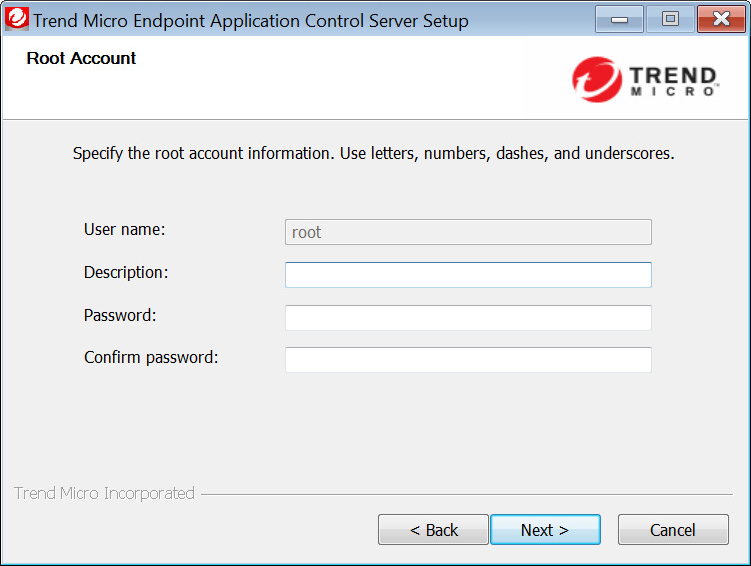Click into the Password field
This screenshot has width=751, height=566.
(x=468, y=318)
